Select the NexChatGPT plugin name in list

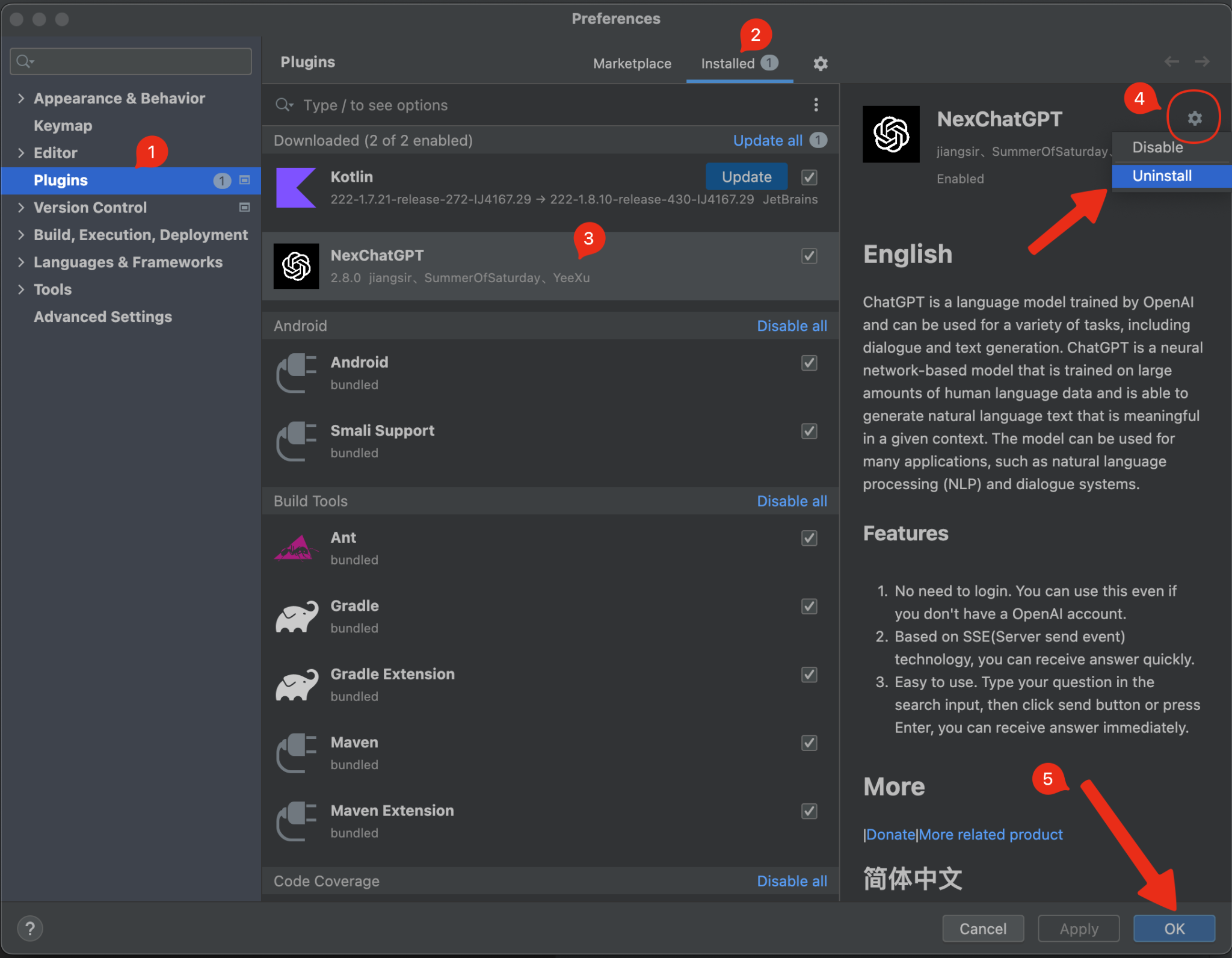(377, 255)
